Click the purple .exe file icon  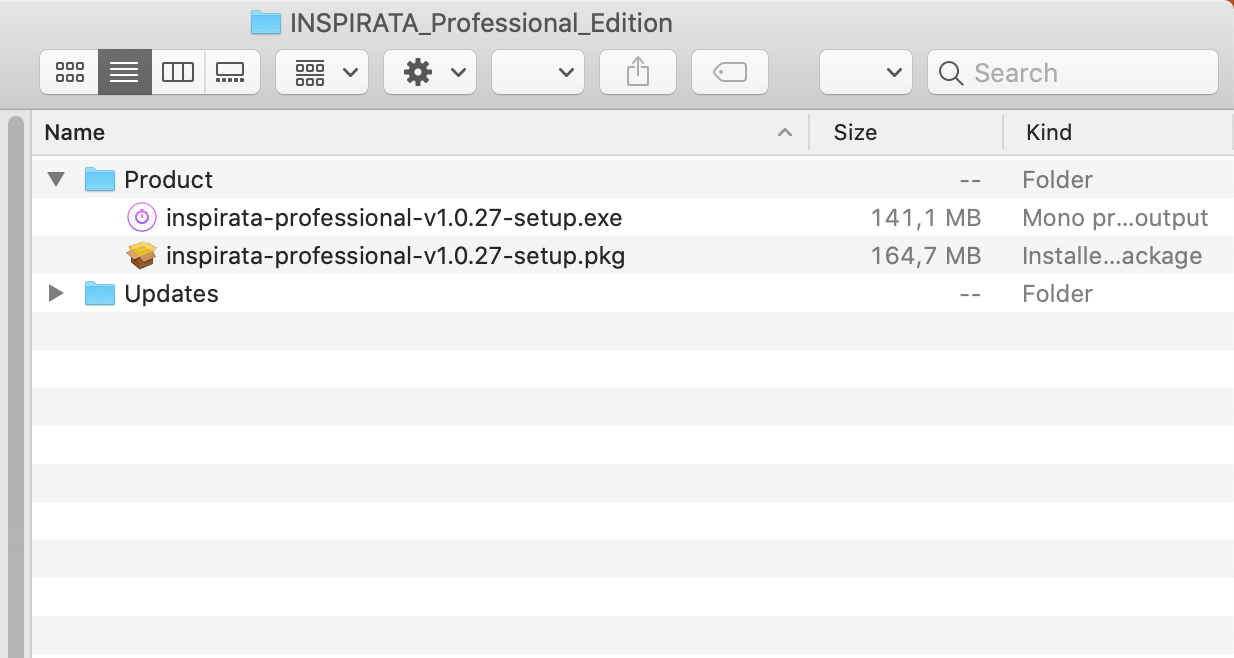pos(142,217)
